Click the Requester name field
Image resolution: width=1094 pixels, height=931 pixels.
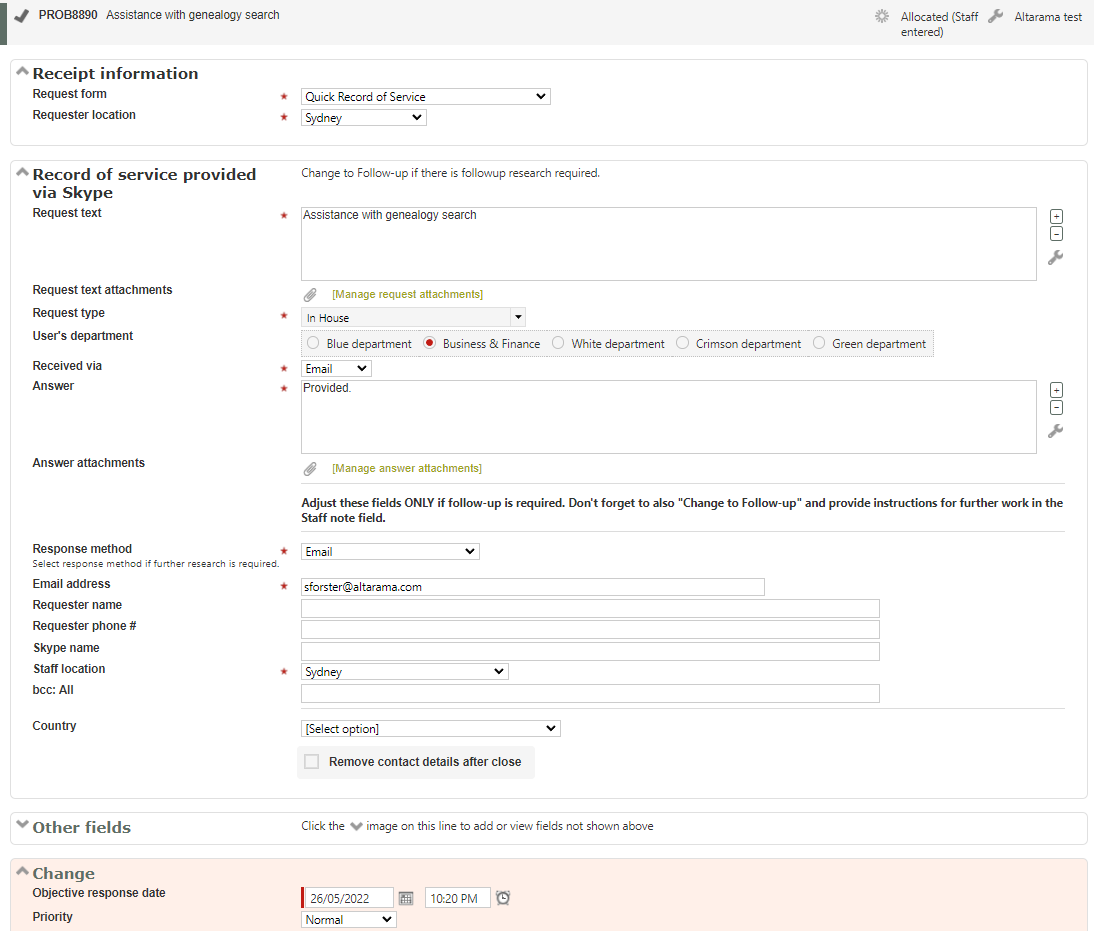(x=590, y=609)
